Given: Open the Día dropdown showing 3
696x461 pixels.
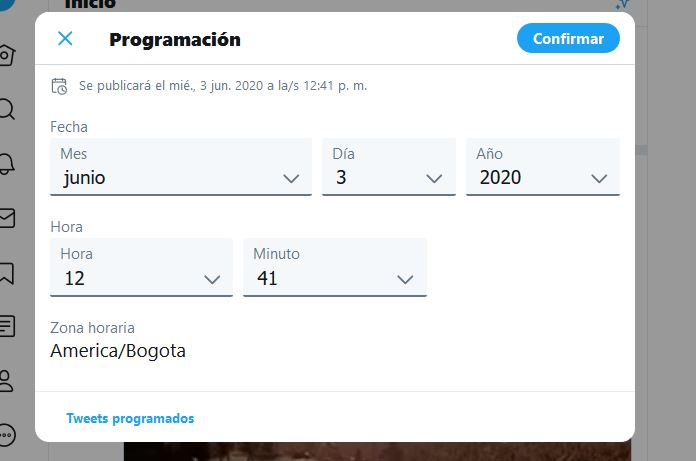Looking at the screenshot, I should coord(389,167).
